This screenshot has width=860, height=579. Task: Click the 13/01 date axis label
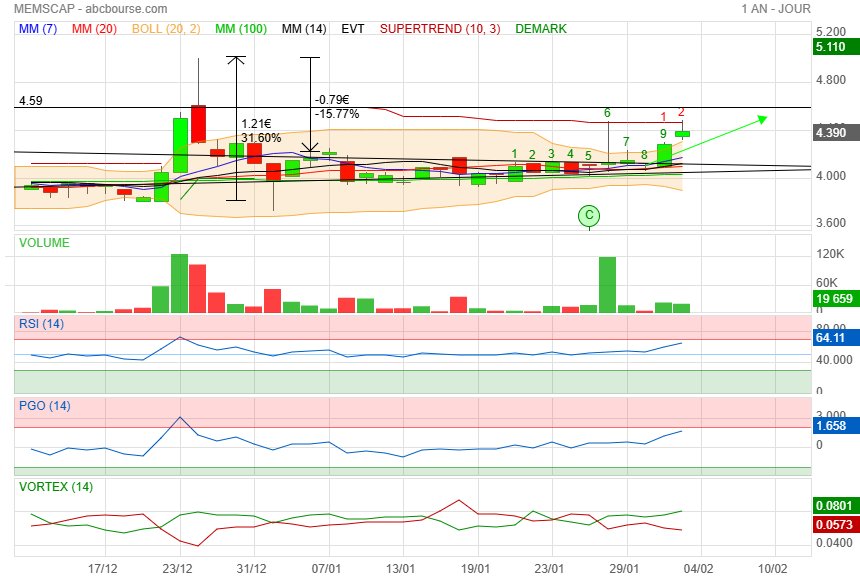400,568
